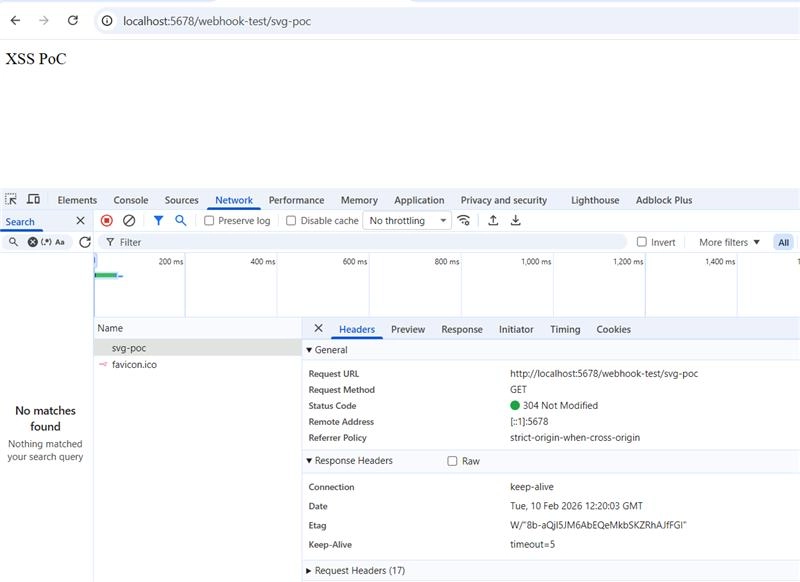Clear the search input
The height and width of the screenshot is (582, 800).
click(x=32, y=242)
